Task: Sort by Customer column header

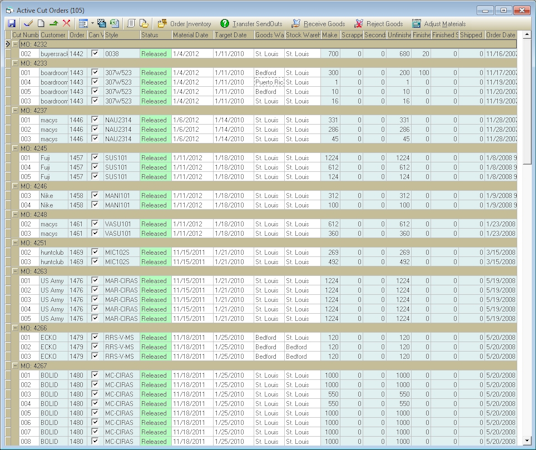Action: point(54,35)
